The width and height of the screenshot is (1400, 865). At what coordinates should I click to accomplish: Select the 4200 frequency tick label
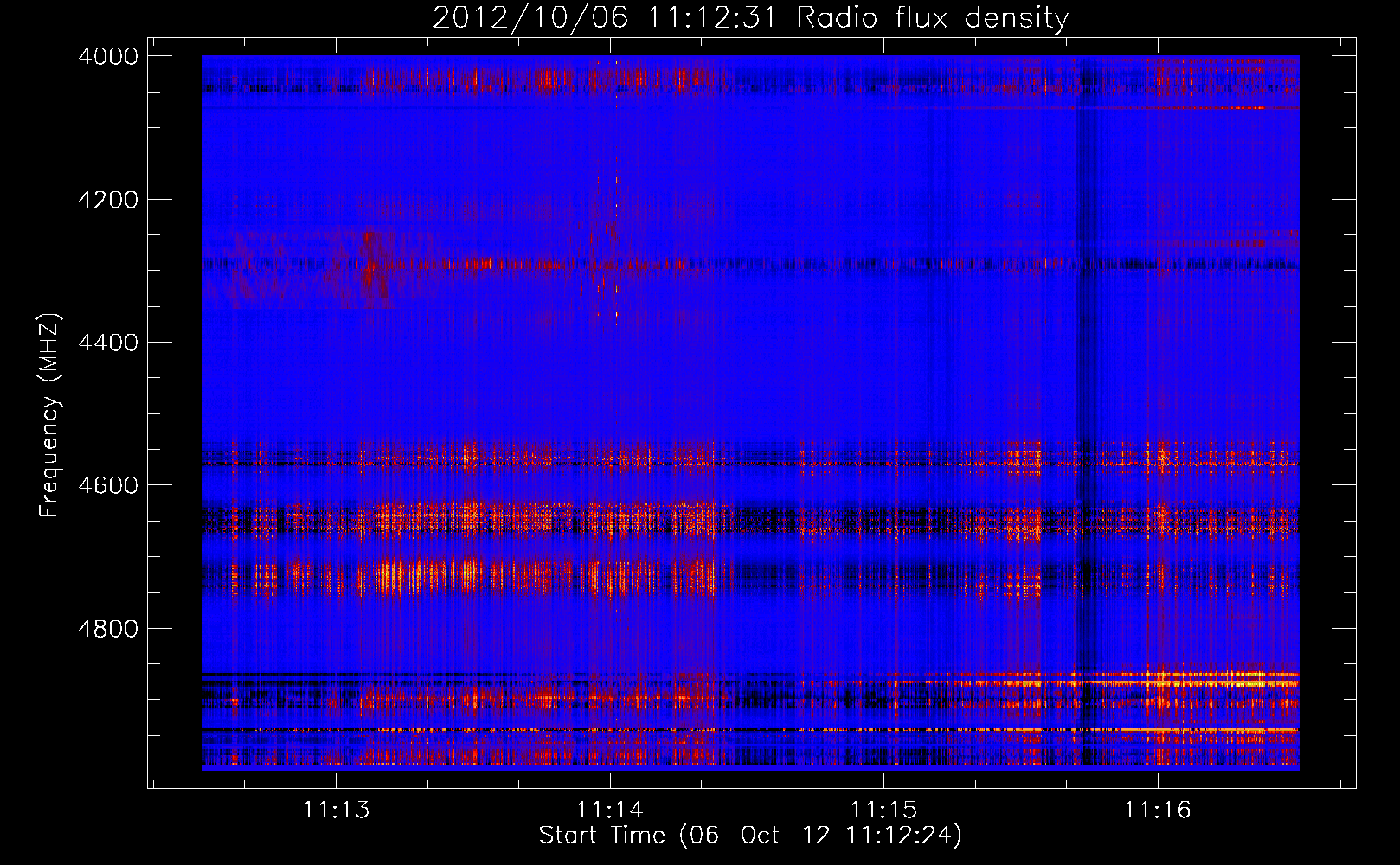pos(108,200)
